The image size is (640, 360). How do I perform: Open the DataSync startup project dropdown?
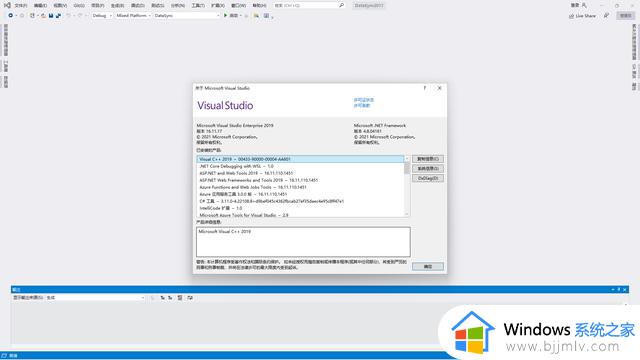pyautogui.click(x=187, y=16)
